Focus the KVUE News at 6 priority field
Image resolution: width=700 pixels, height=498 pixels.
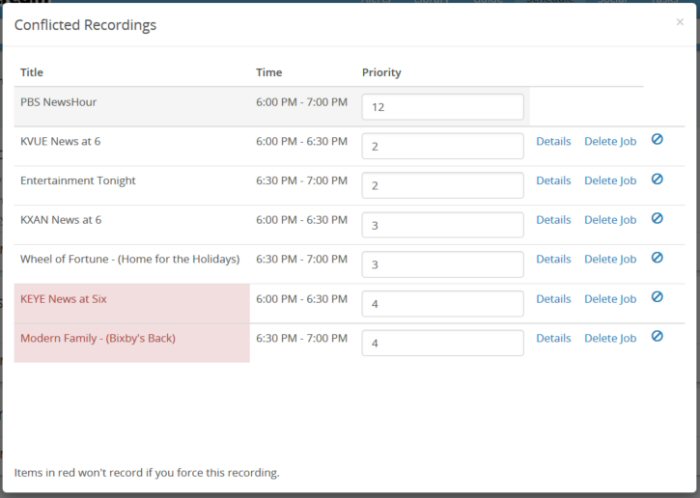click(x=442, y=146)
